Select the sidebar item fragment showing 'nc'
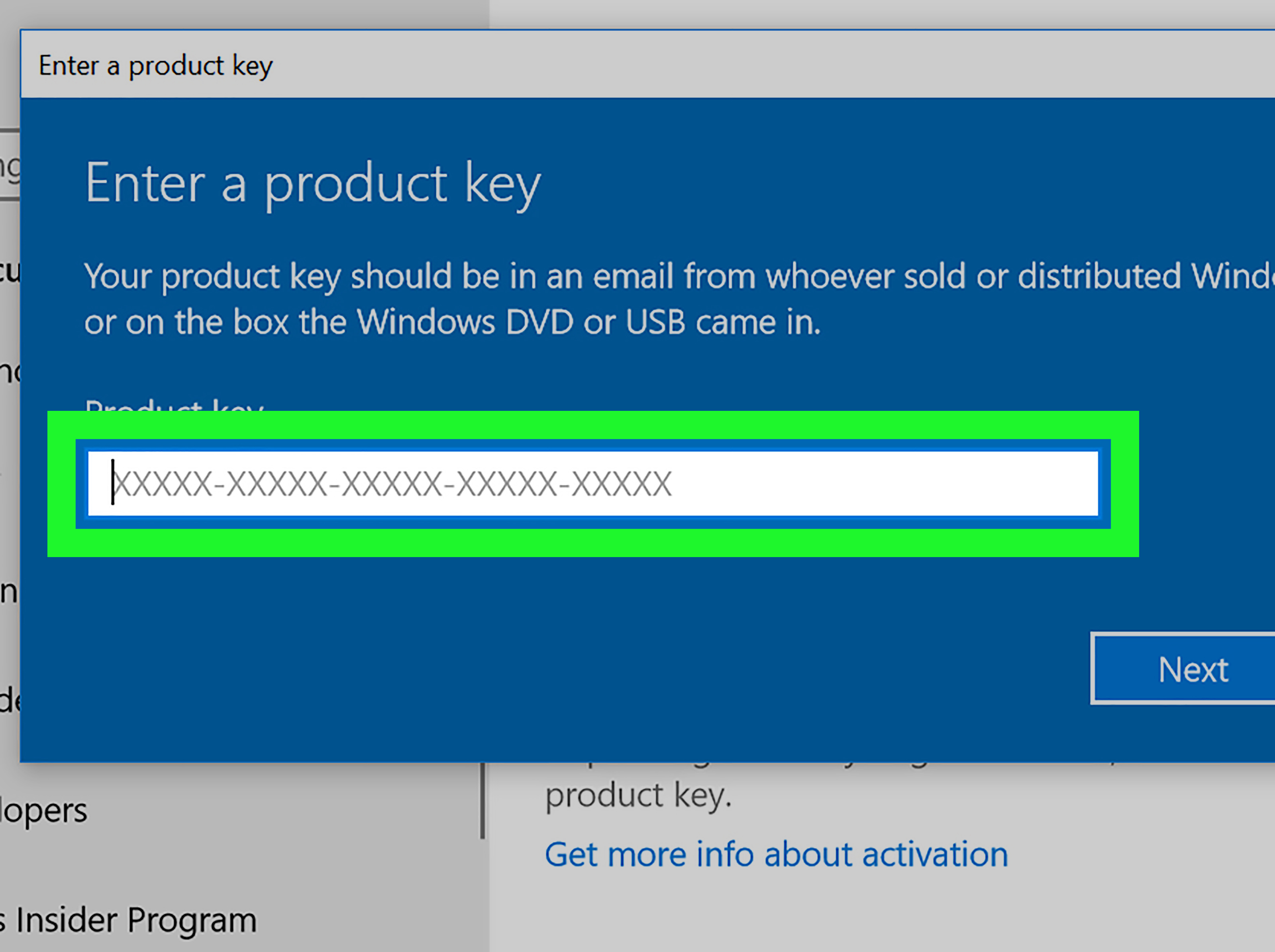This screenshot has width=1275, height=952. click(10, 371)
